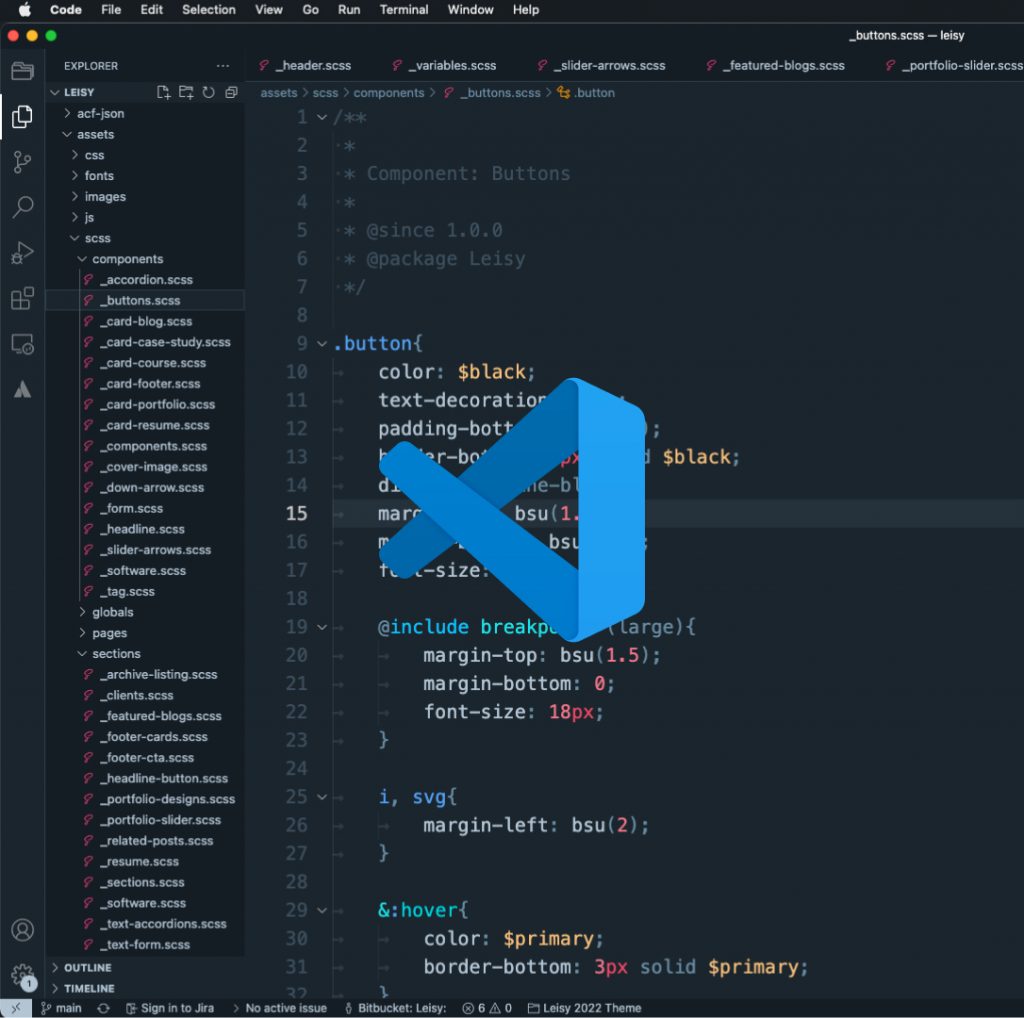The height and width of the screenshot is (1018, 1024).
Task: Open the Explorer view in activity bar
Action: pos(22,117)
